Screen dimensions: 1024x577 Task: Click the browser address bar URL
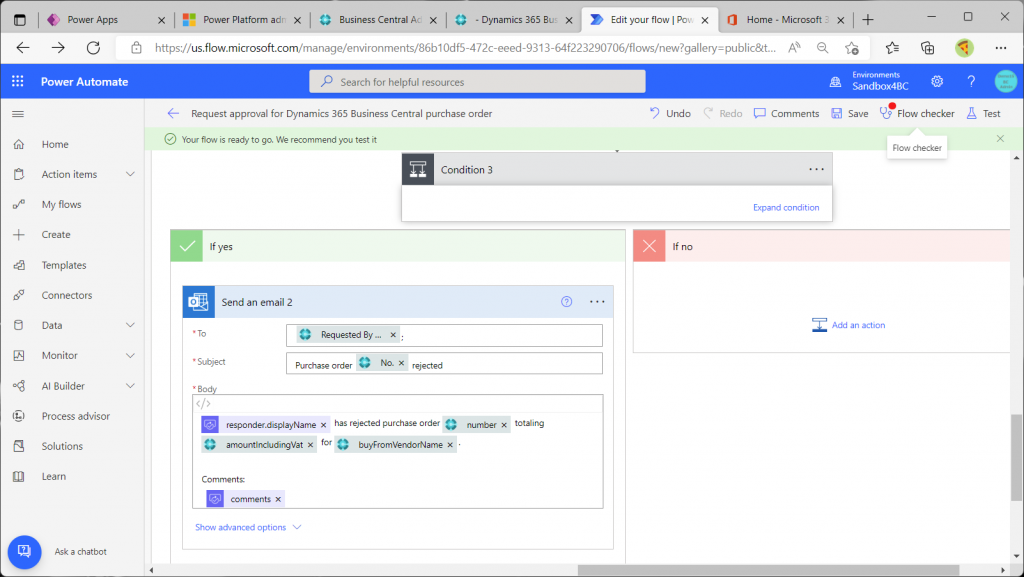465,48
